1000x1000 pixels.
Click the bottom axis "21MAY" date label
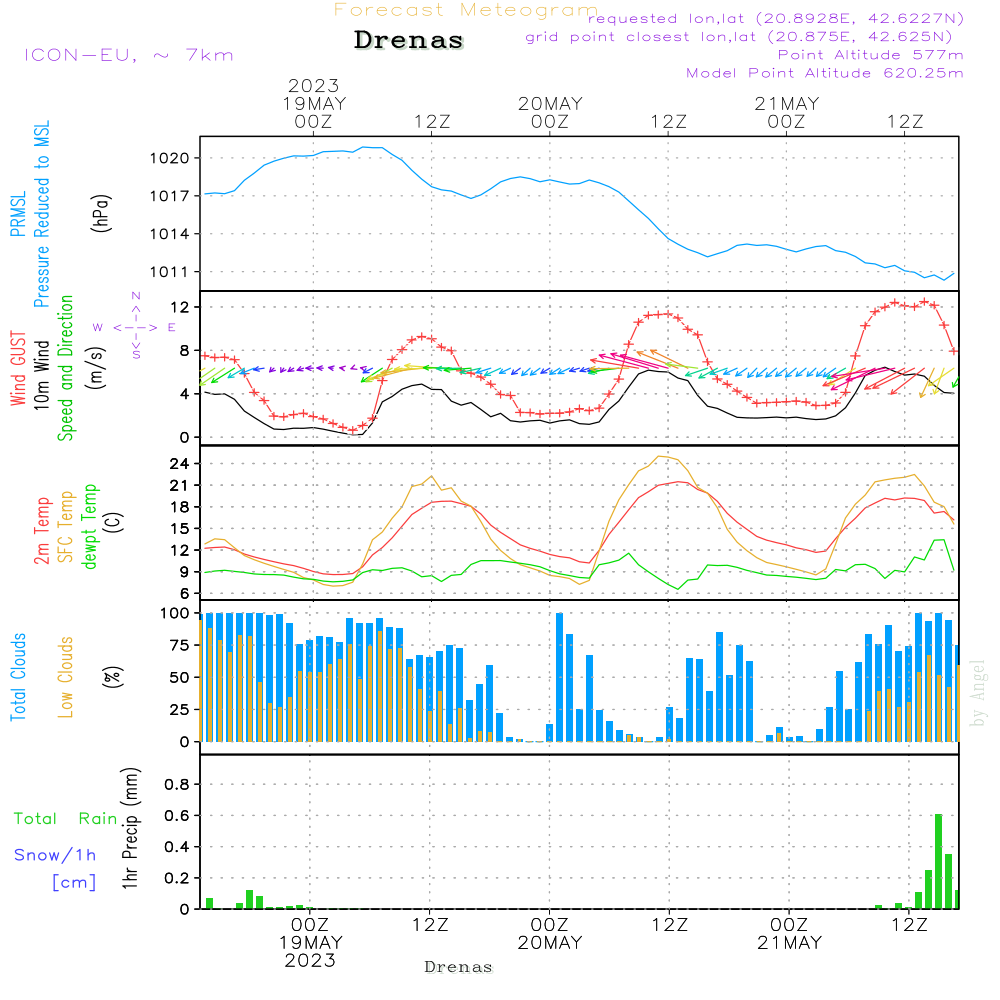coord(790,943)
